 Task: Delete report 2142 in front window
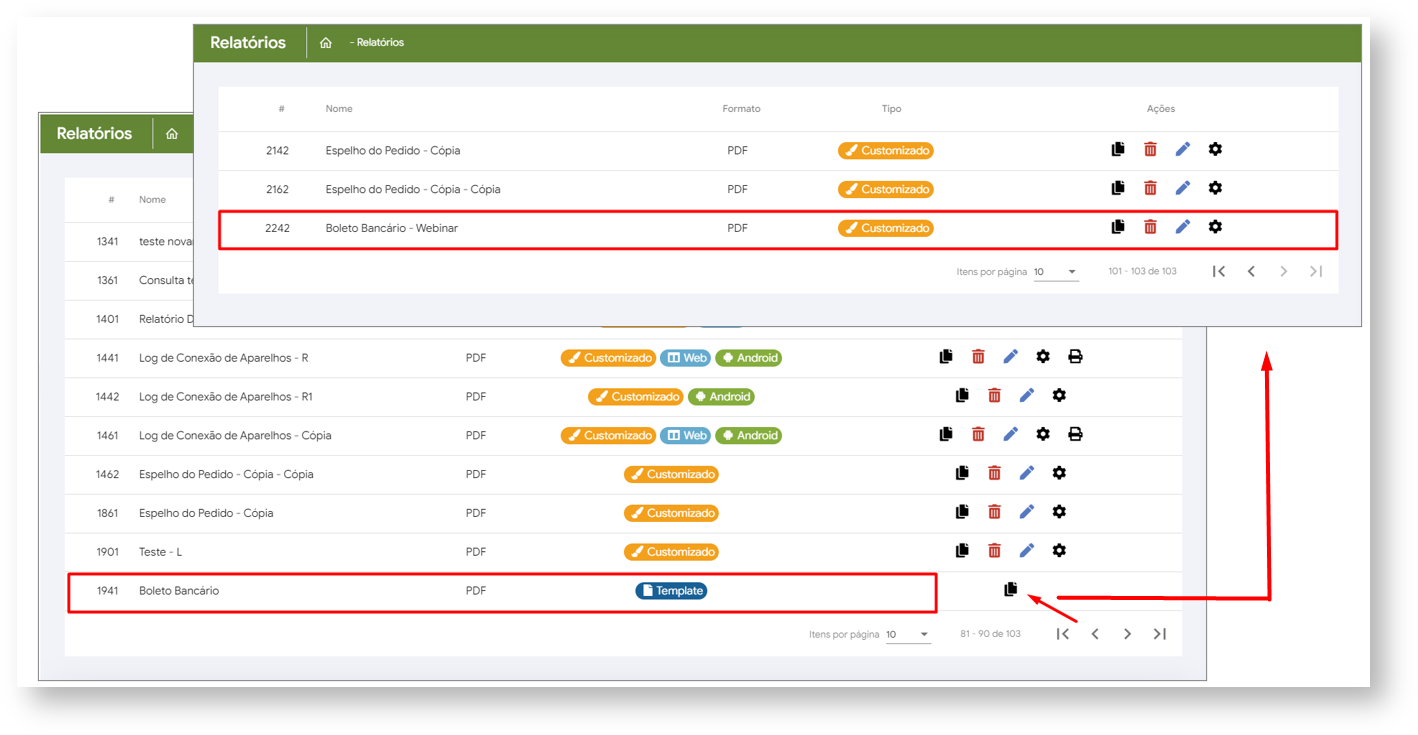coord(1150,149)
